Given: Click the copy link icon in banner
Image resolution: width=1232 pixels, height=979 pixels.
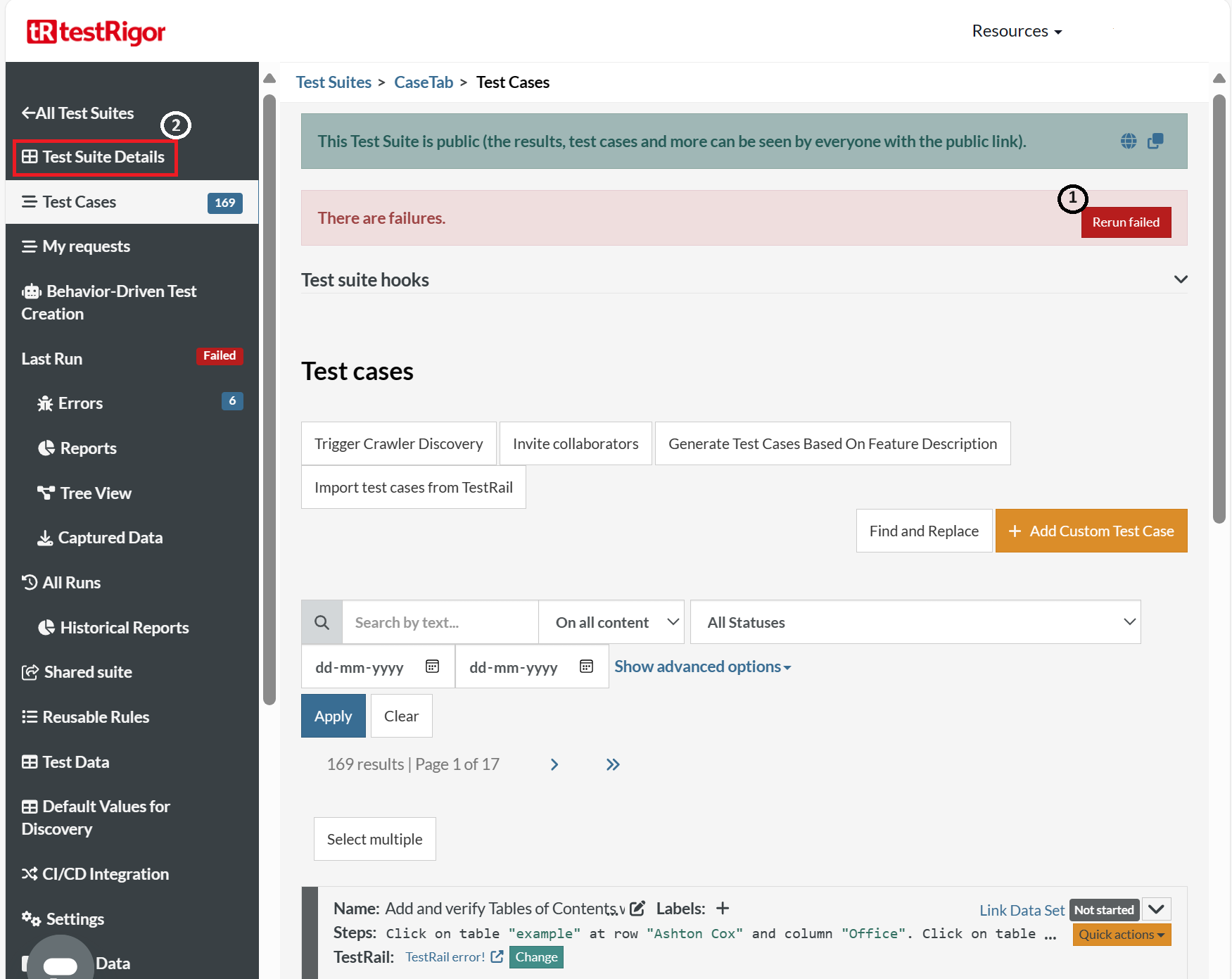Looking at the screenshot, I should coord(1155,141).
